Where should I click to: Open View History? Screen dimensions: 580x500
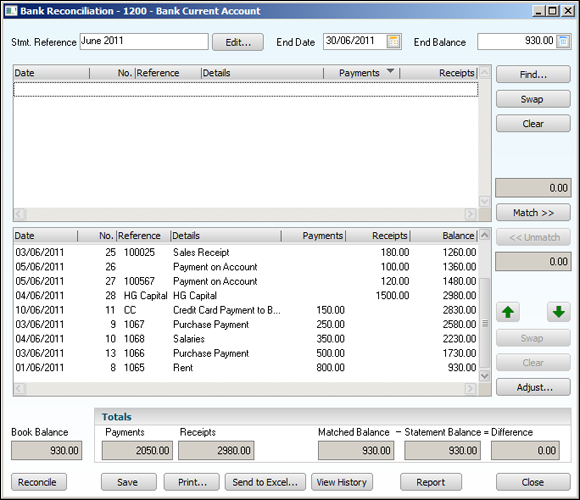342,482
